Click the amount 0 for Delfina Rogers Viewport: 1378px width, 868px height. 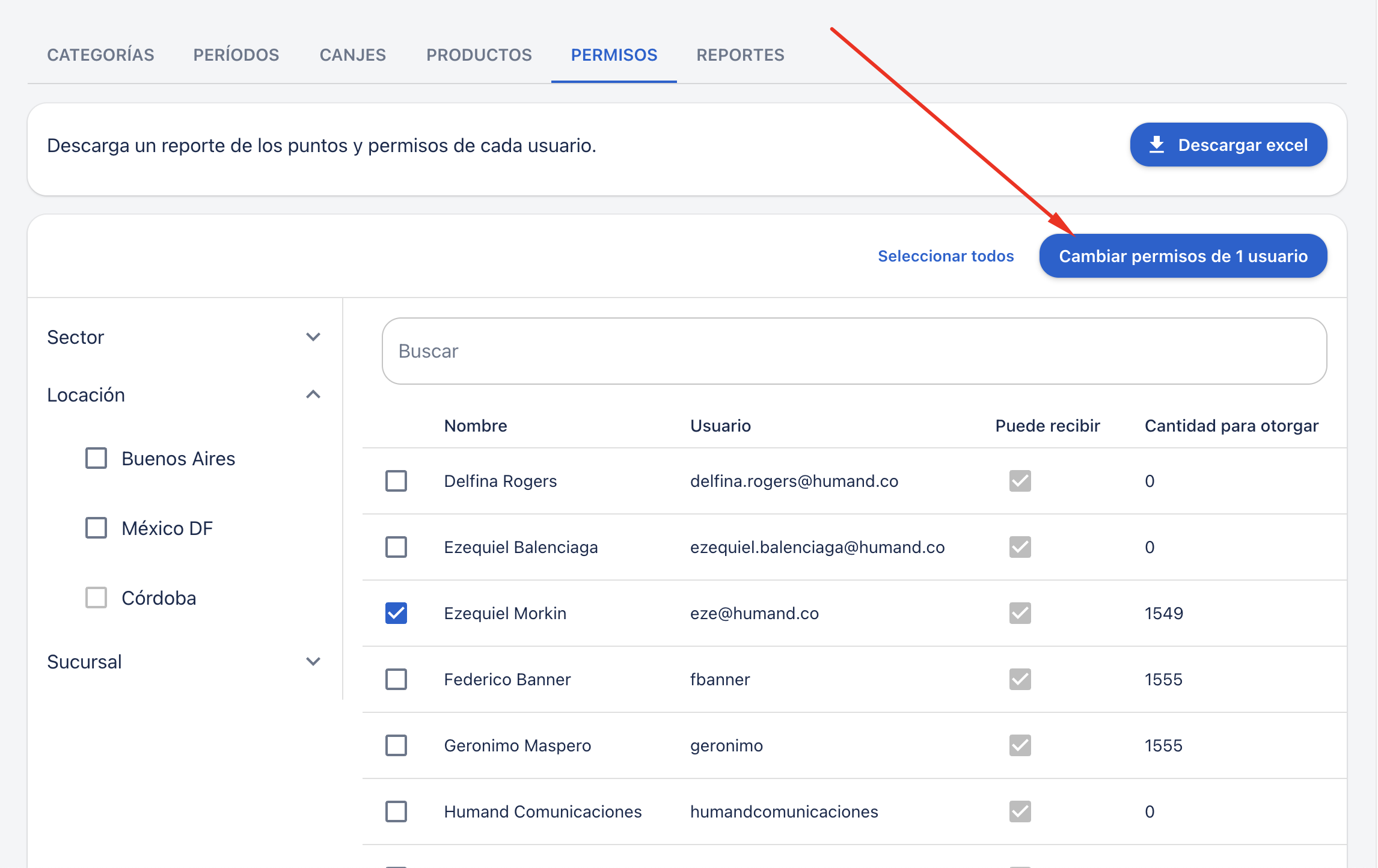tap(1150, 481)
